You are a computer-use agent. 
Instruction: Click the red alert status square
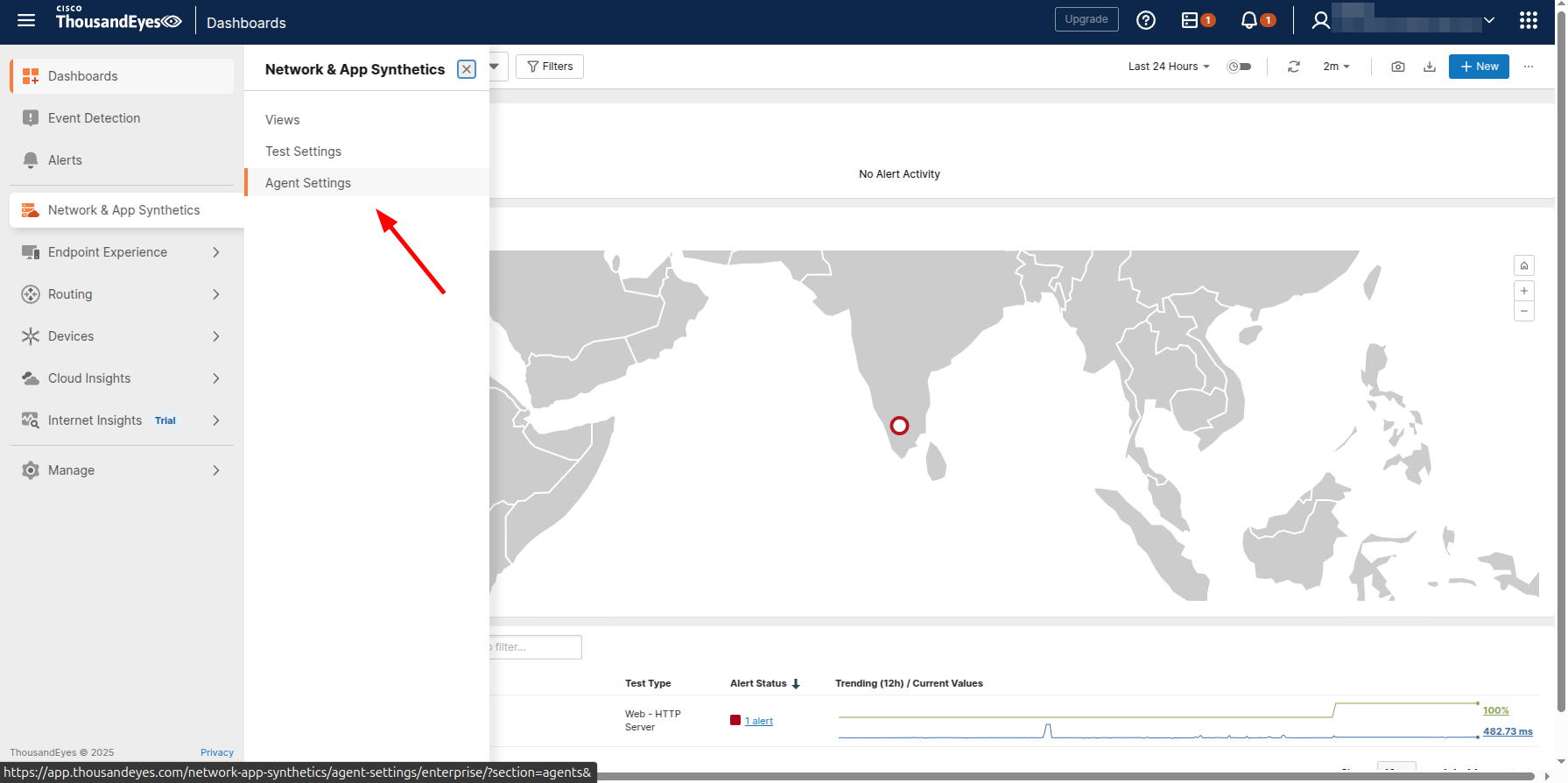click(735, 720)
